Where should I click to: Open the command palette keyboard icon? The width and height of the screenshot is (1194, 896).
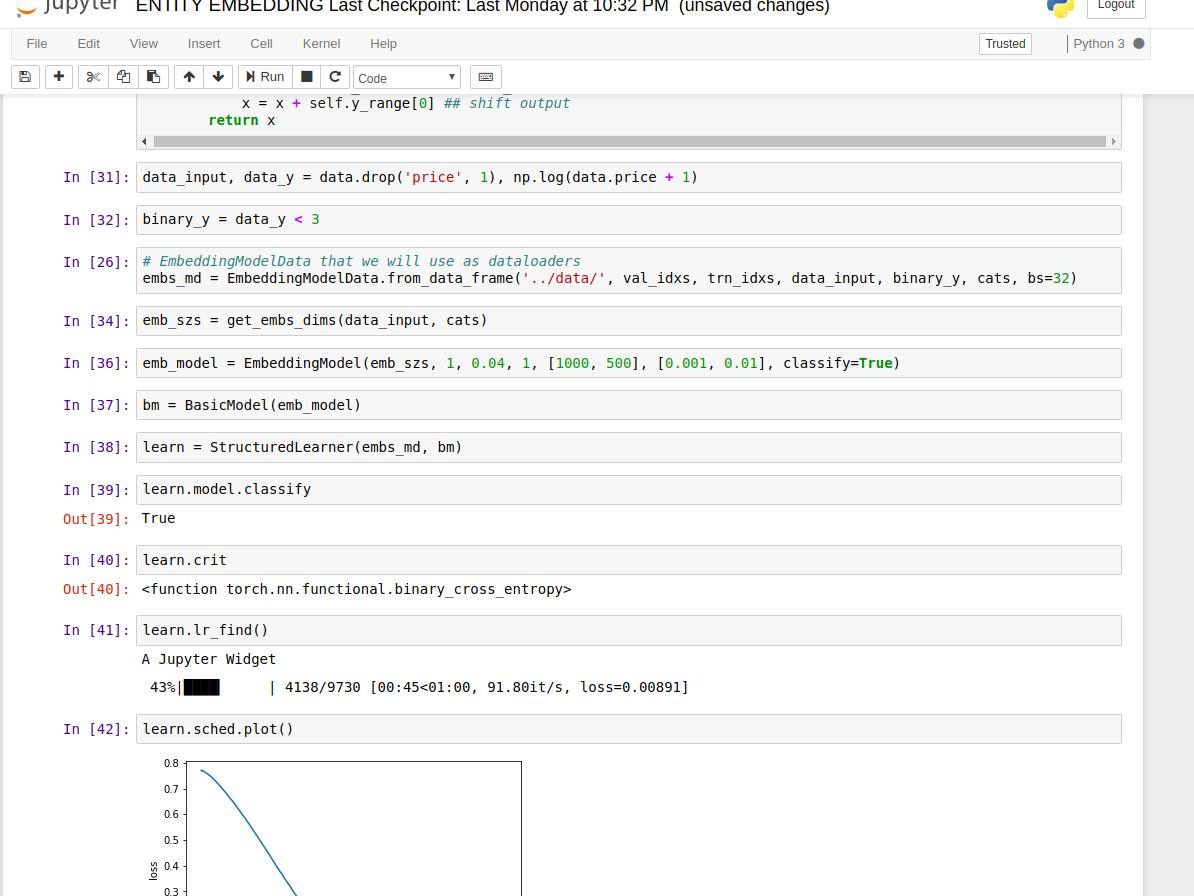click(x=485, y=77)
